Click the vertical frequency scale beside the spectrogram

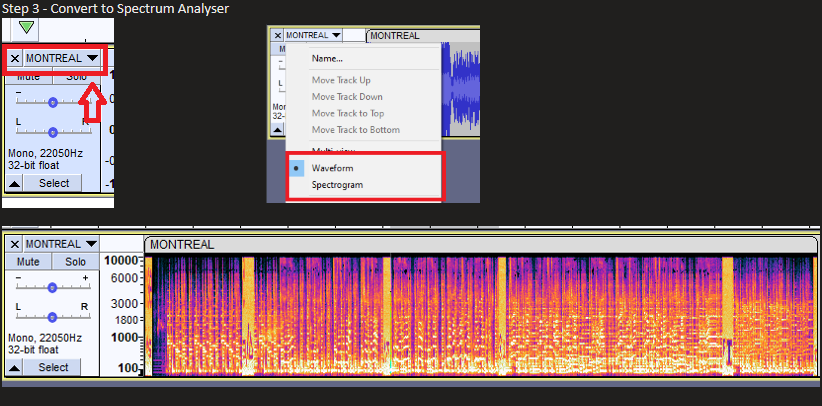pos(124,310)
